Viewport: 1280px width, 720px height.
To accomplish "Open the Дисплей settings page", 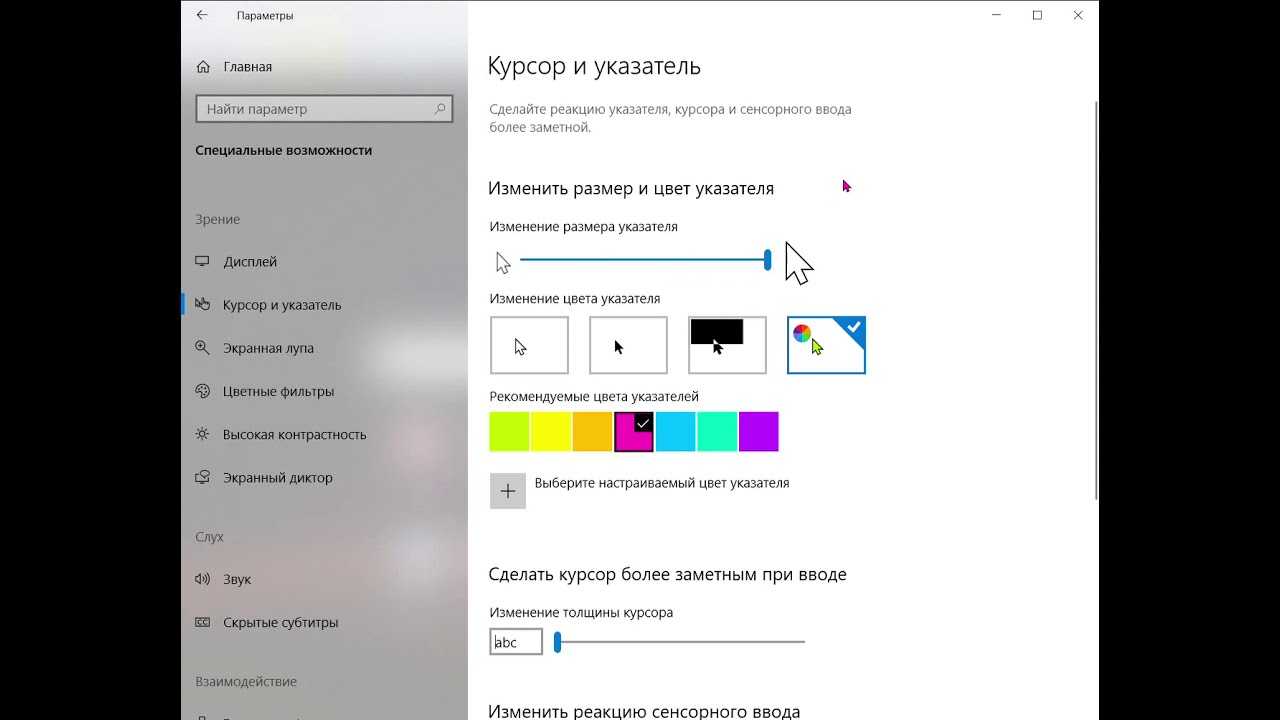I will (236, 262).
